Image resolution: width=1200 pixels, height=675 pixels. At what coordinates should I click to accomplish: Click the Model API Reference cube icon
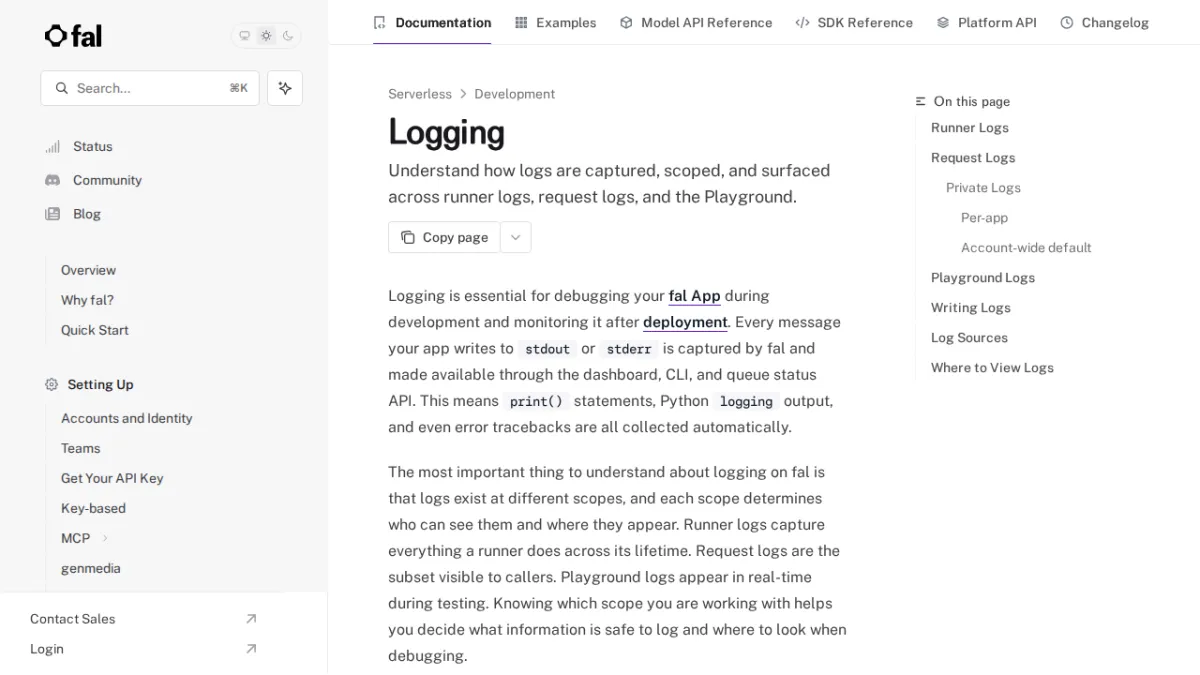pyautogui.click(x=626, y=22)
